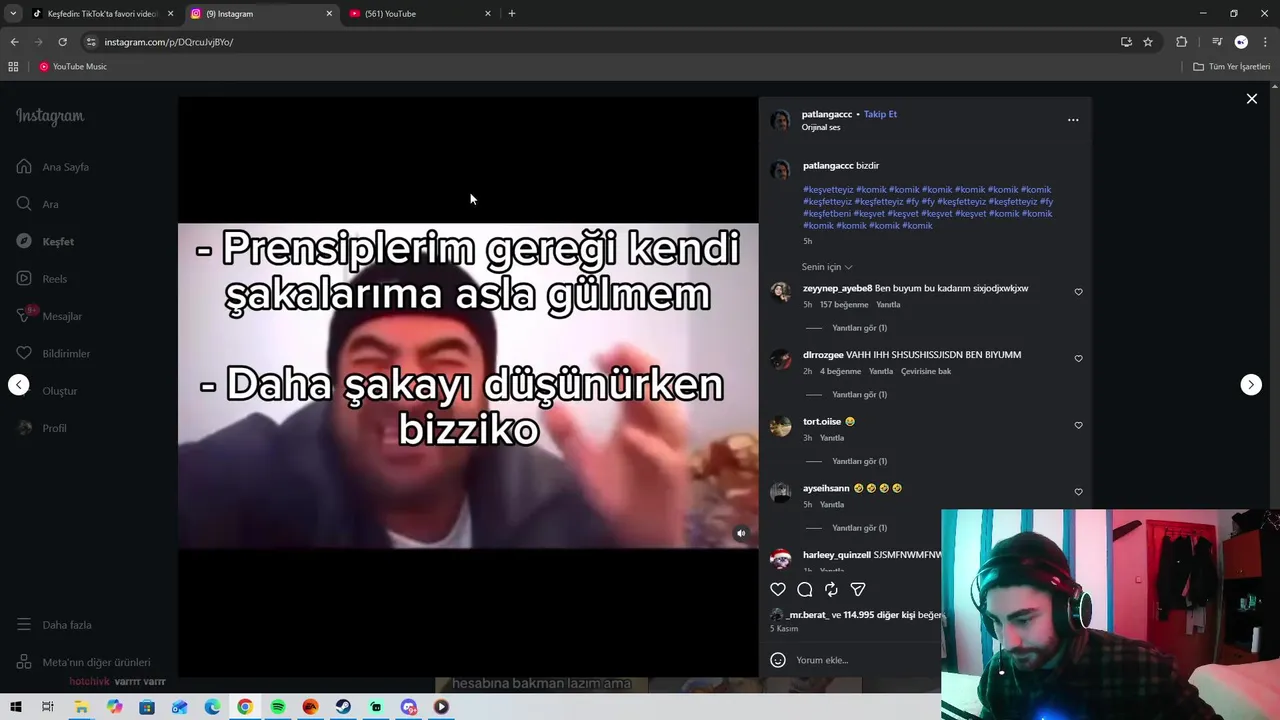Open the Windows Start menu

click(x=16, y=707)
